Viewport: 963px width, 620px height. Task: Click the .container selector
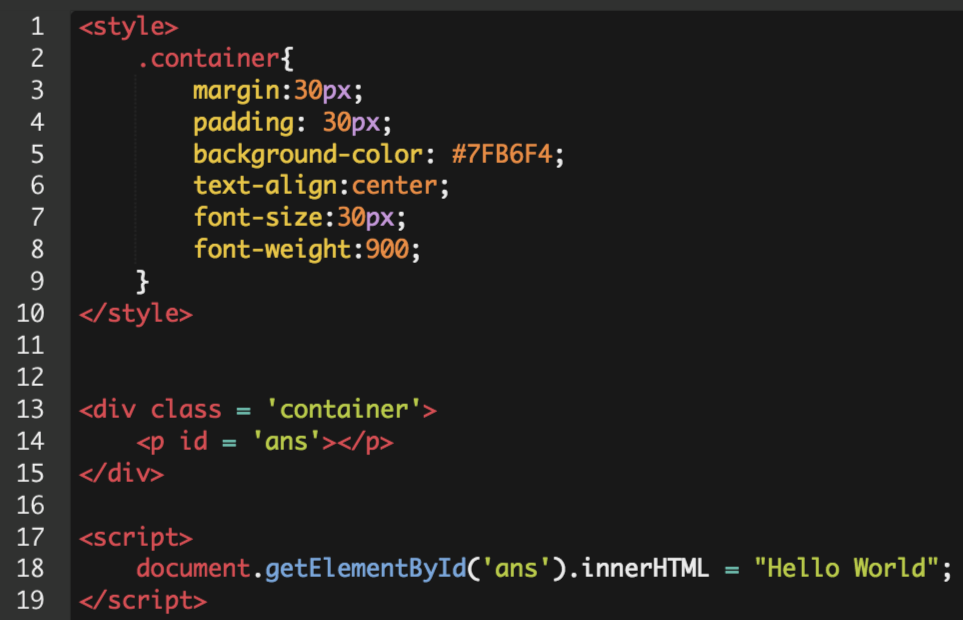209,59
